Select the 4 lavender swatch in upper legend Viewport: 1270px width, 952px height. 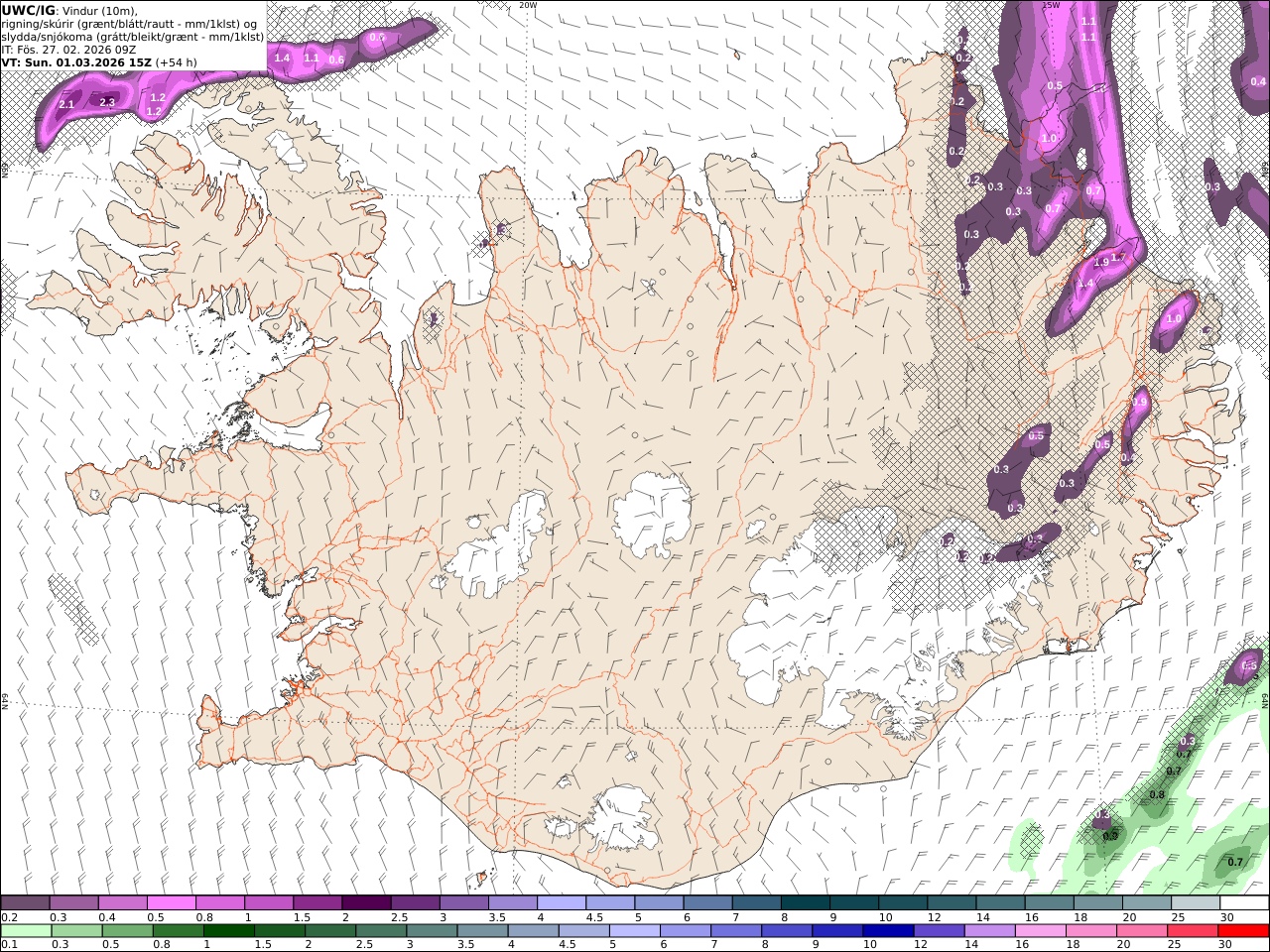coord(562,902)
